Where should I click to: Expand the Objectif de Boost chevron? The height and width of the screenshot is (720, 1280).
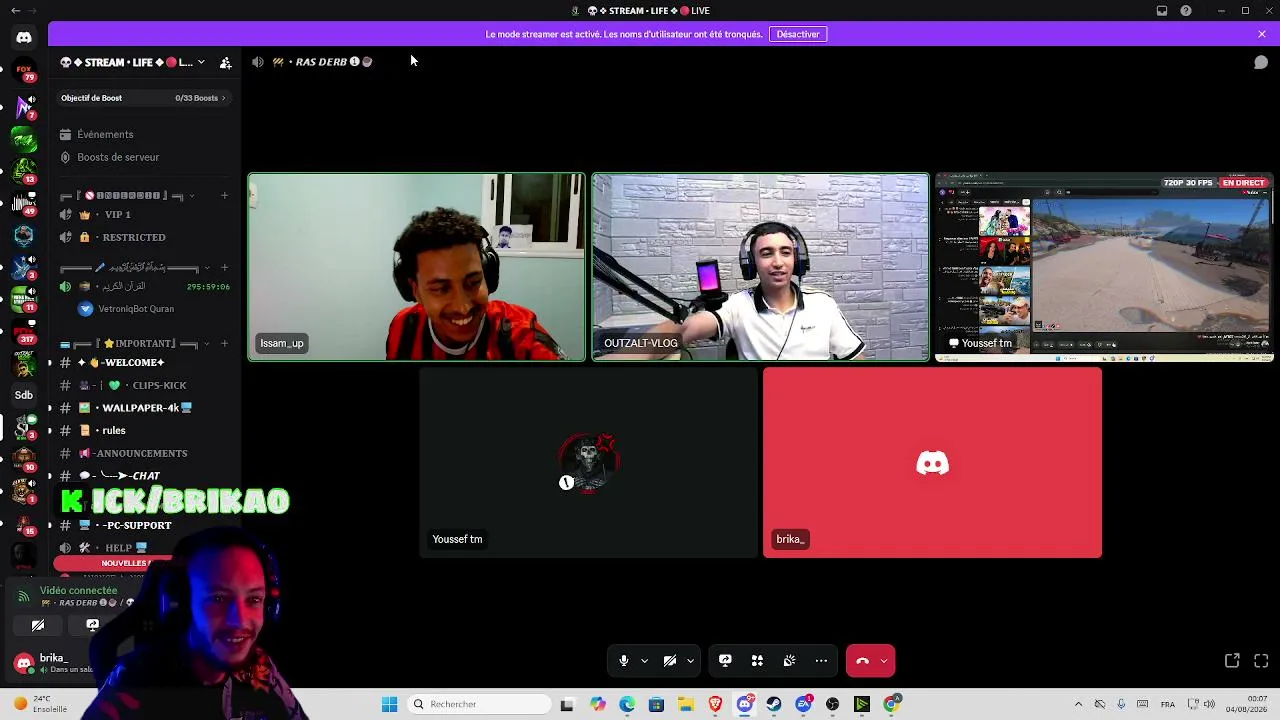point(224,98)
